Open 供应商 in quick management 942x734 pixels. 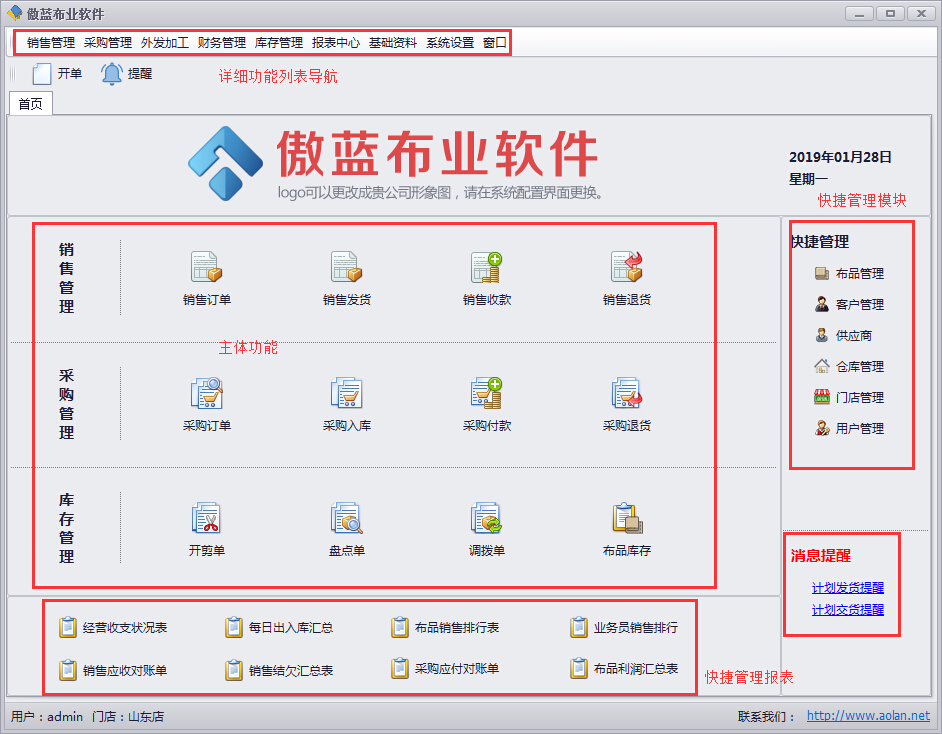pyautogui.click(x=843, y=336)
